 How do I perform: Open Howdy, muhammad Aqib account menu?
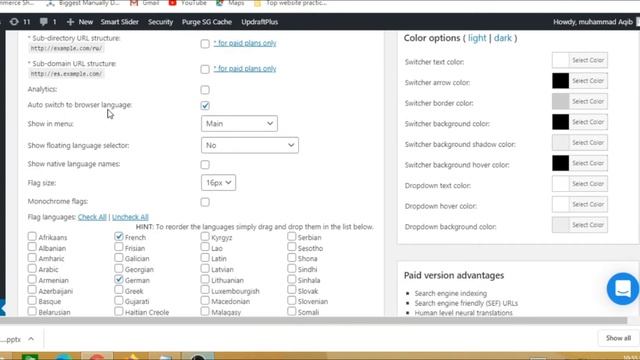(x=593, y=22)
